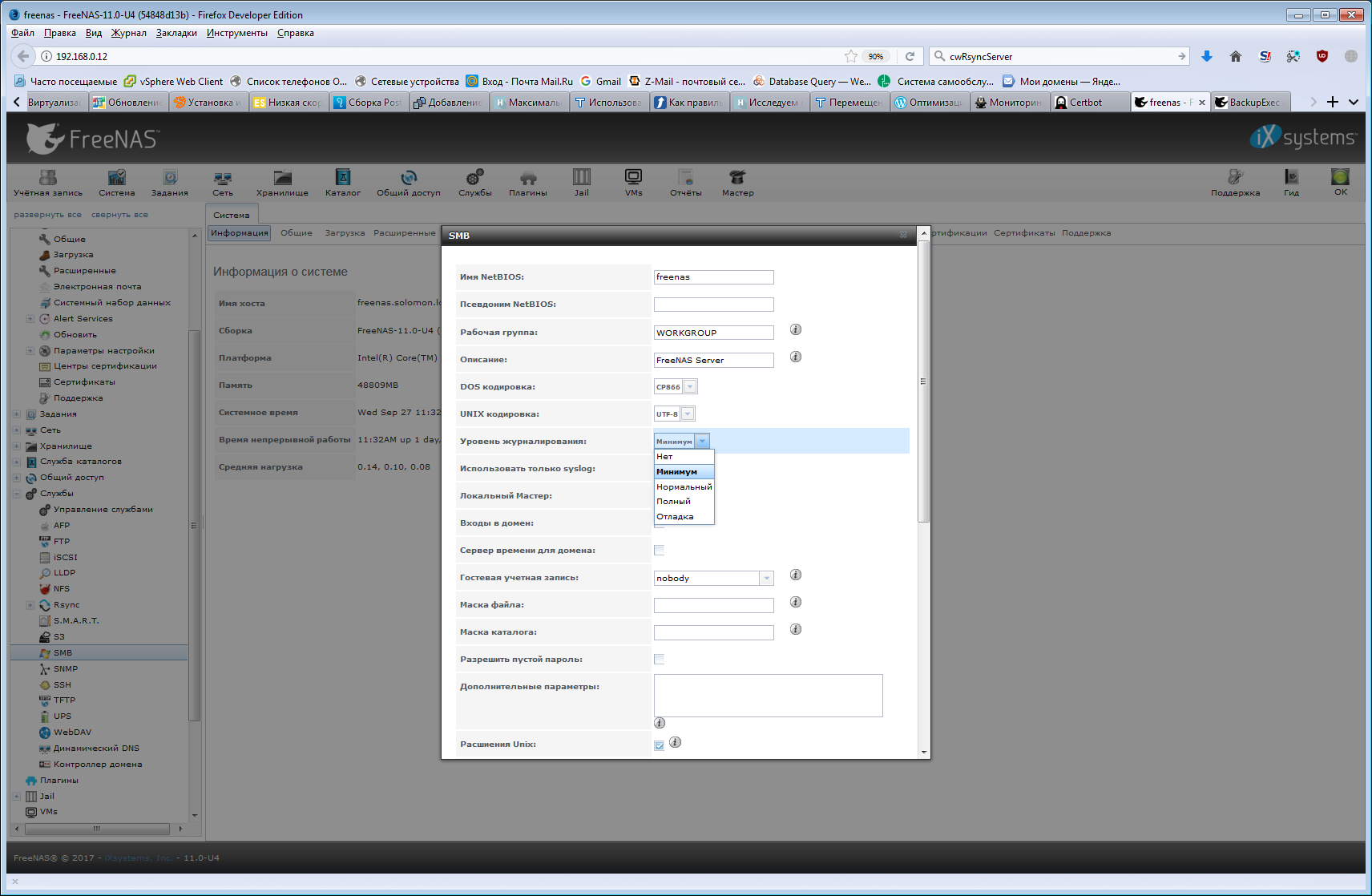Viewport: 1372px width, 896px height.
Task: Open the Сеть toolbar icon
Action: (223, 183)
